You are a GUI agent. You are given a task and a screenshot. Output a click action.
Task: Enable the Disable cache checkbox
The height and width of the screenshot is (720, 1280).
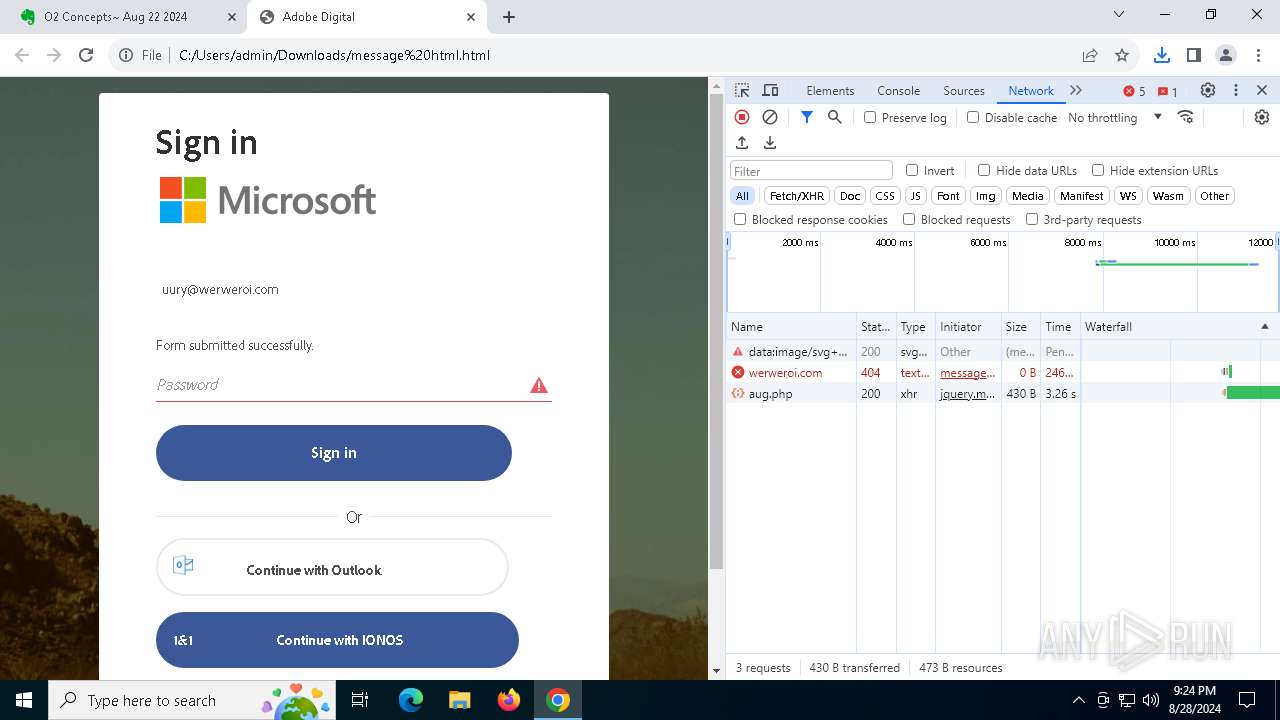pos(973,117)
